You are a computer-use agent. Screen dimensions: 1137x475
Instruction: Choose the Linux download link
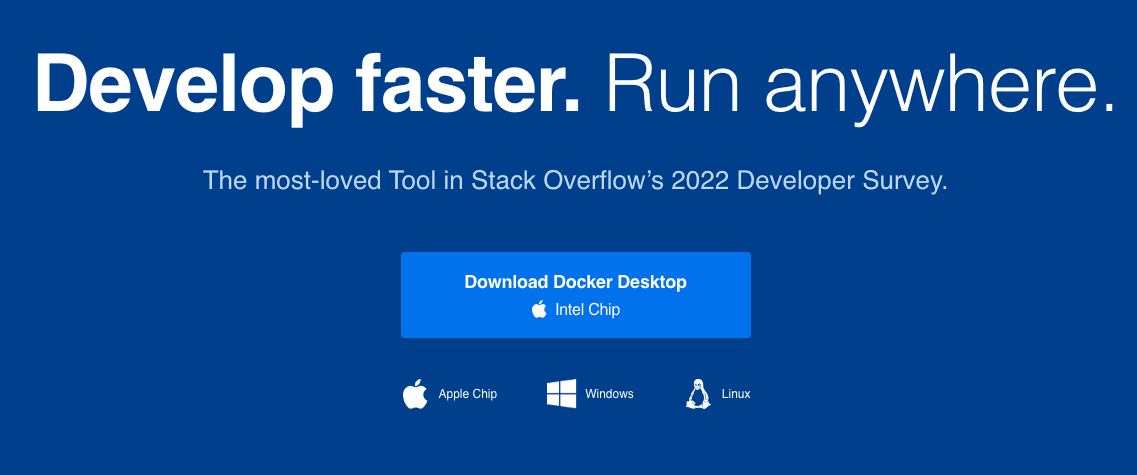[718, 394]
